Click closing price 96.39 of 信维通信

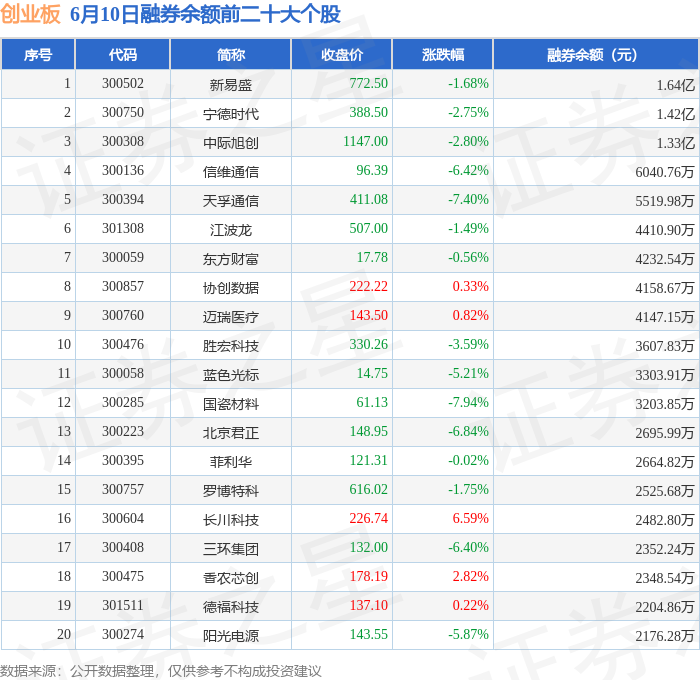372,170
